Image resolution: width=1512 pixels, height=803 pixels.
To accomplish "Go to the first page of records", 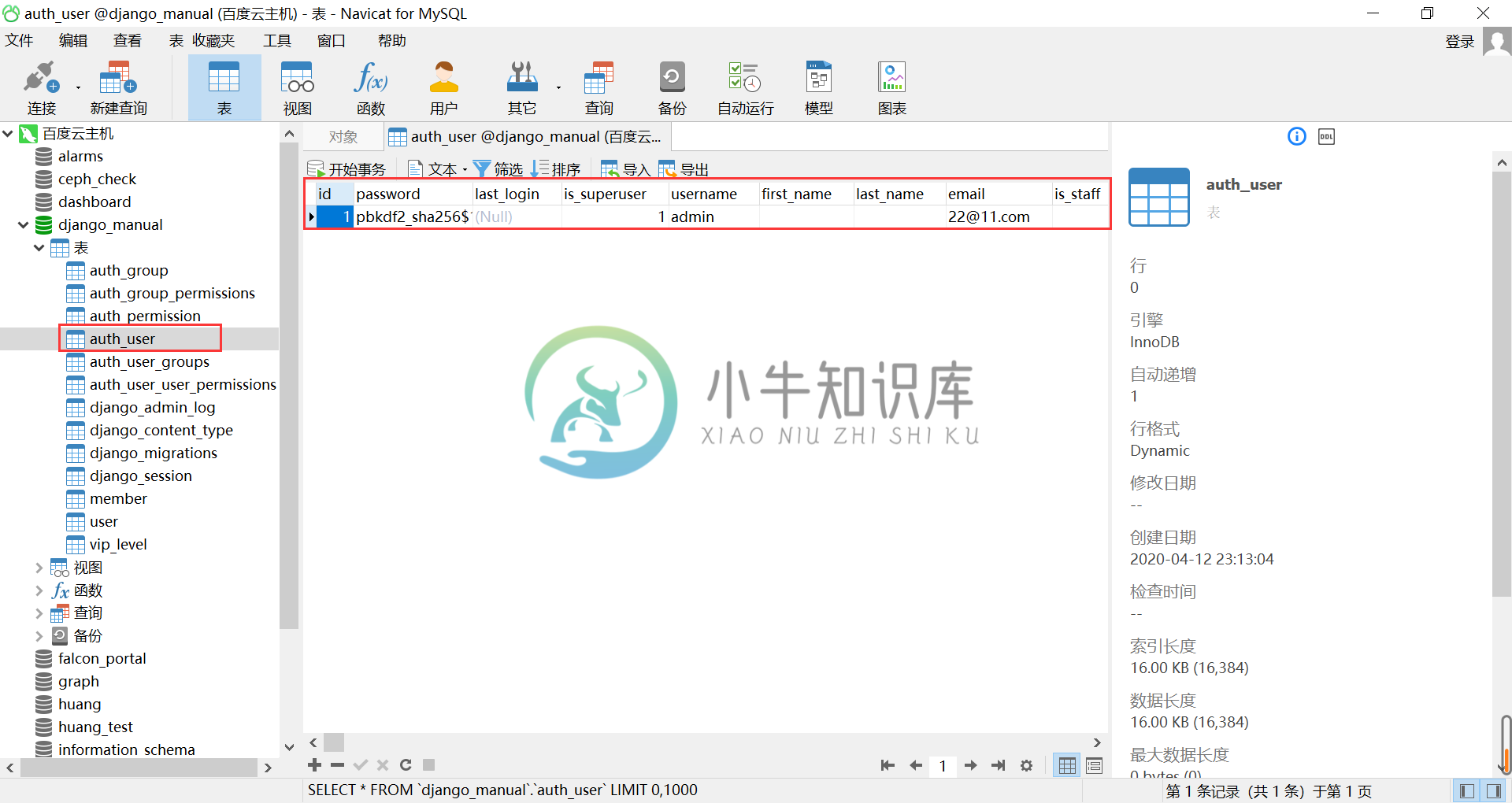I will coord(888,765).
